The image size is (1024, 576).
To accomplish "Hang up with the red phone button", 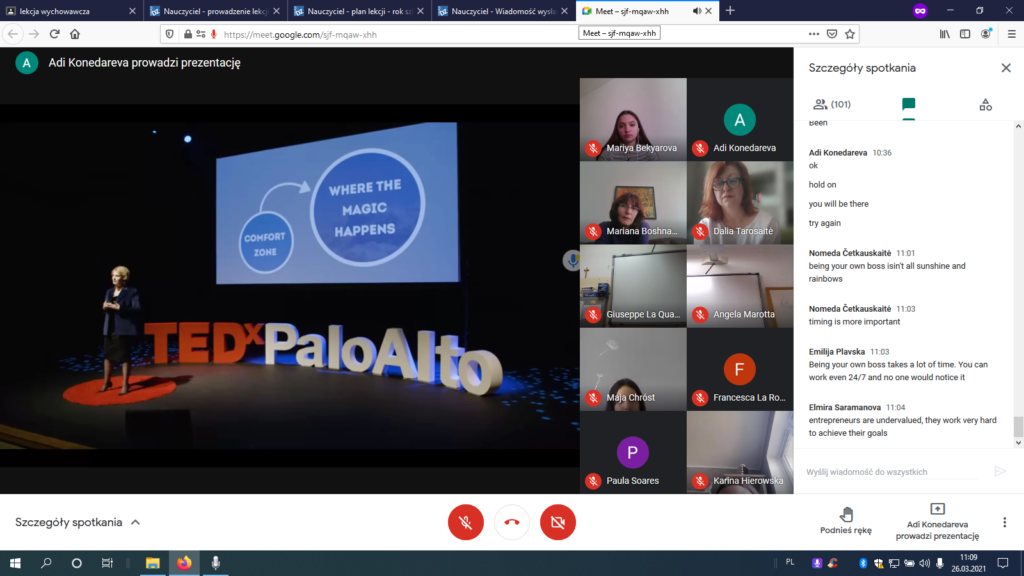I will point(512,522).
